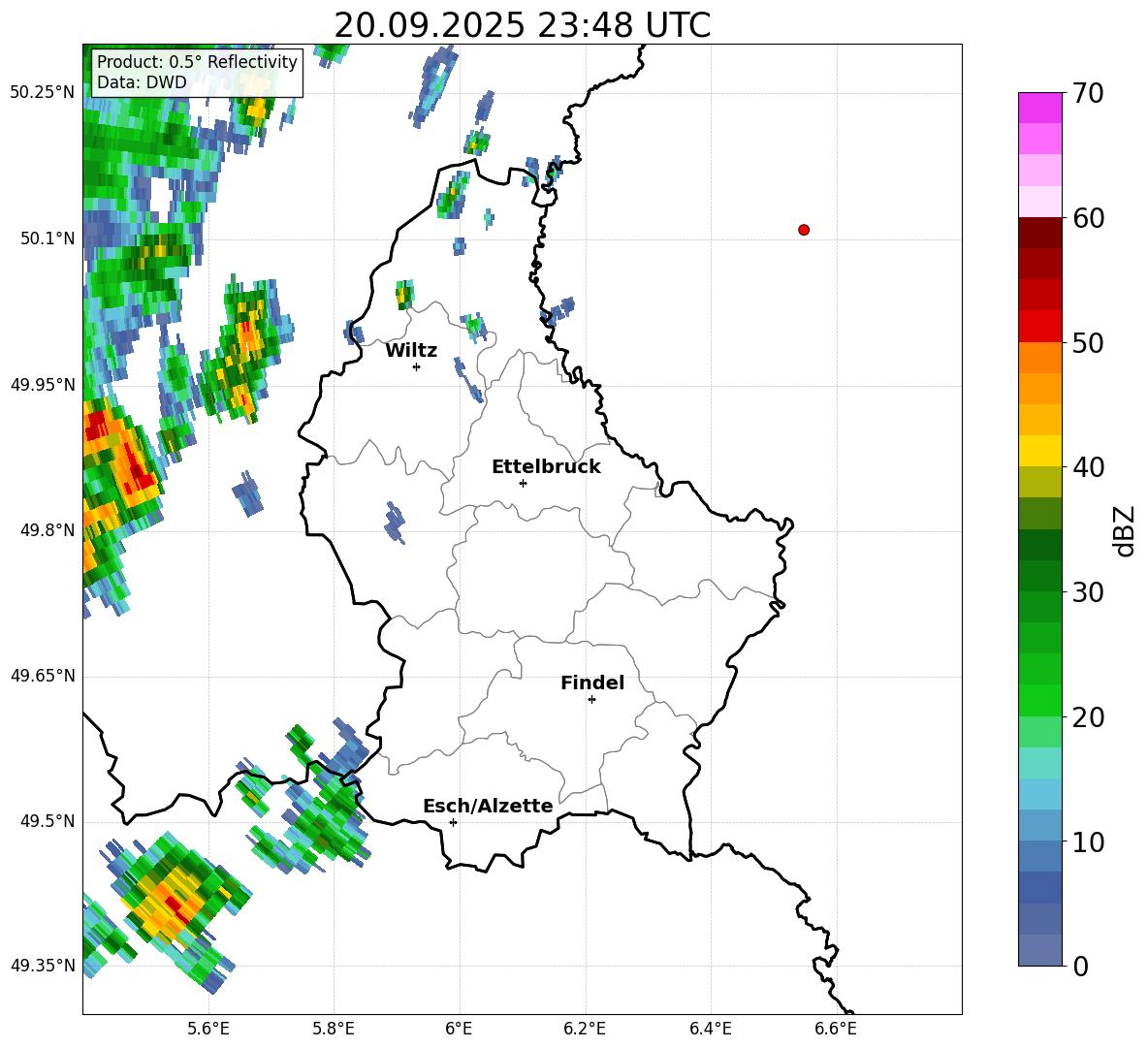Image resolution: width=1148 pixels, height=1048 pixels.
Task: Click the Findel city label
Action: [x=592, y=683]
